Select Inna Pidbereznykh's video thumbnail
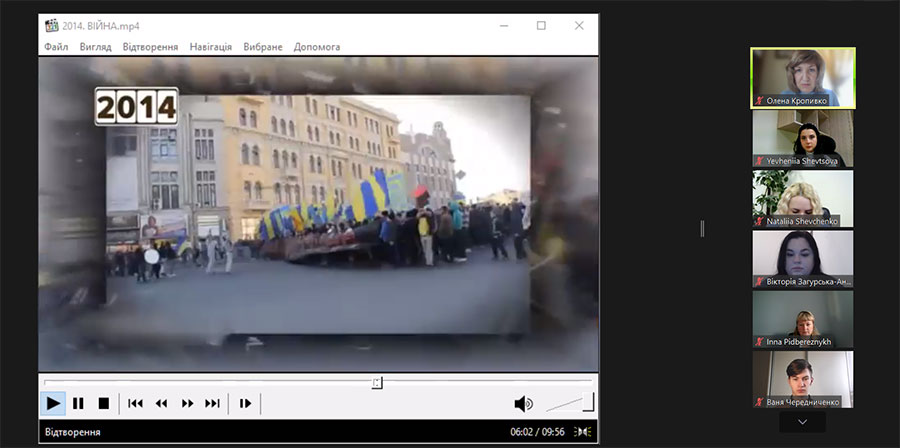This screenshot has width=900, height=448. [x=803, y=319]
